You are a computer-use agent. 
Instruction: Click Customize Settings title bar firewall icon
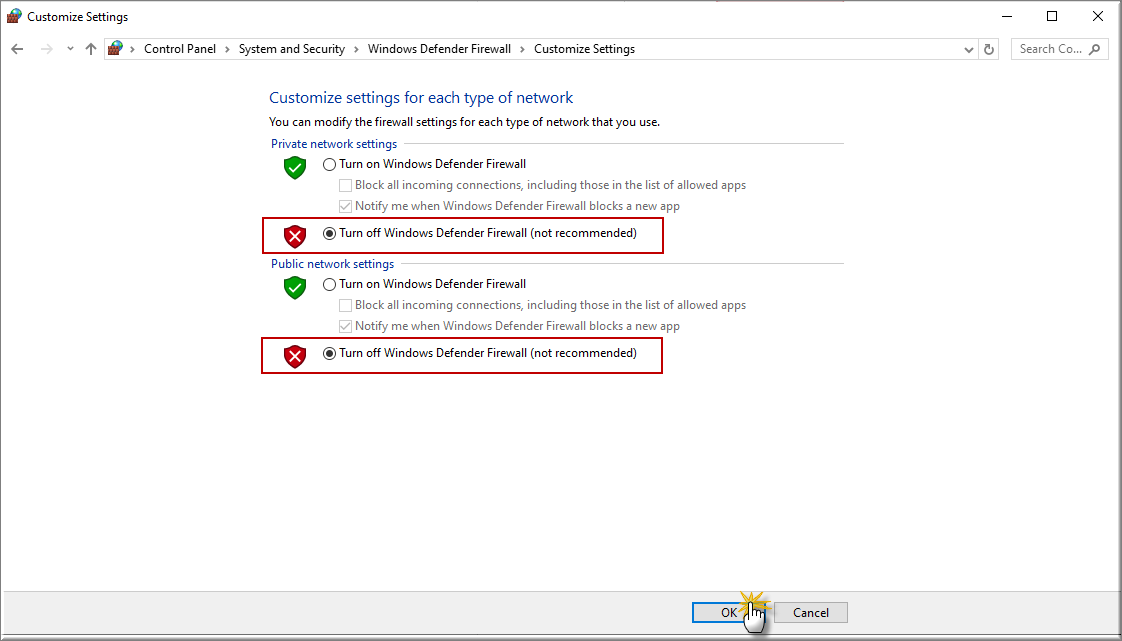tap(14, 16)
